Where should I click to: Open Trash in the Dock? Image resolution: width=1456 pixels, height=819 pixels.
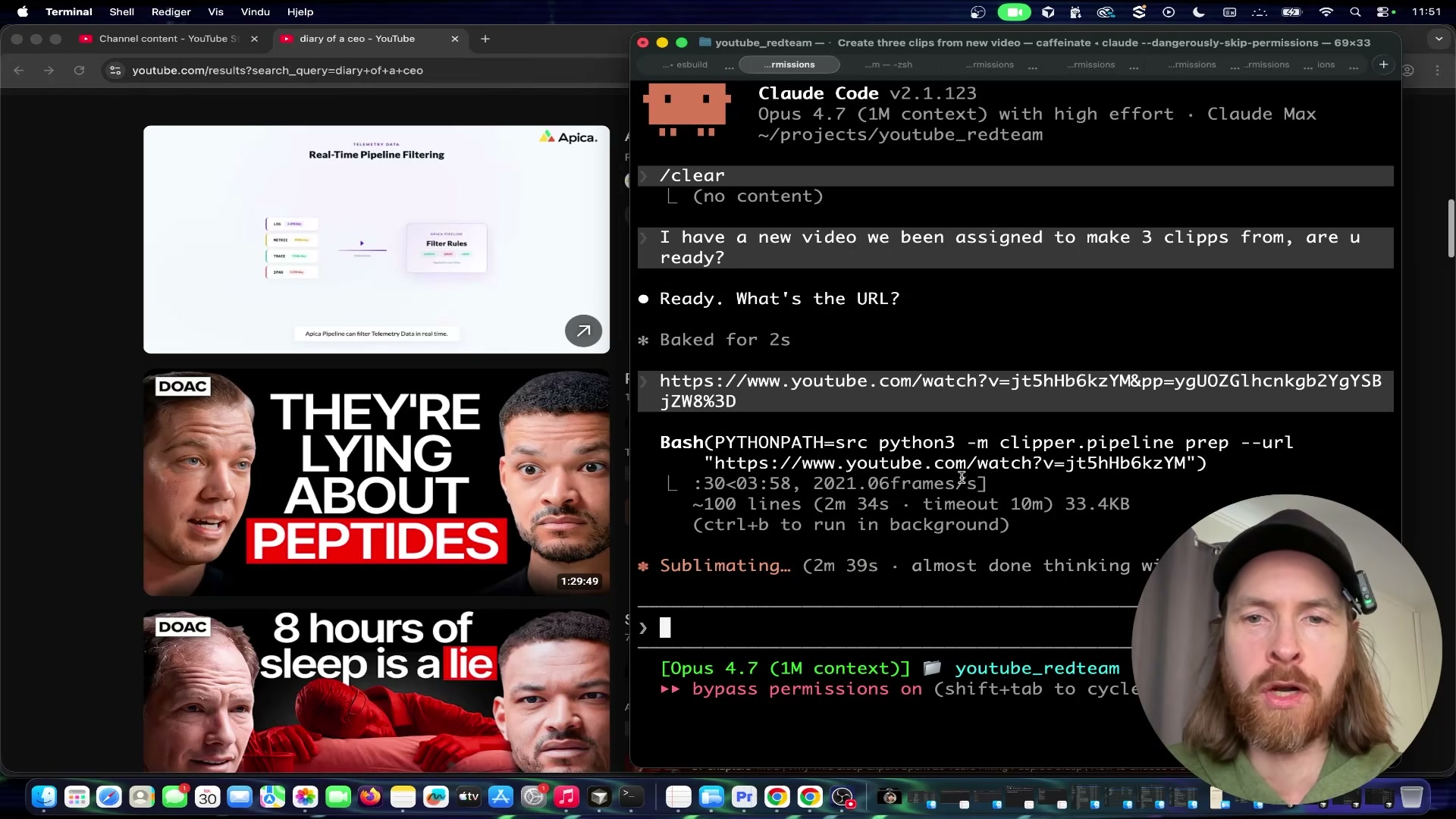[x=1410, y=797]
